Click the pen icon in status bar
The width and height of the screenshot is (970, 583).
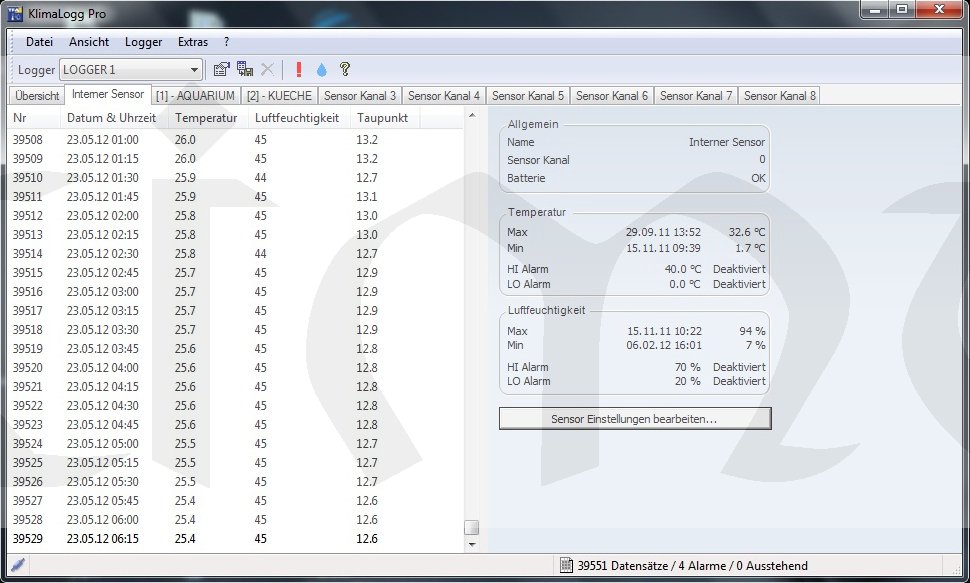point(17,566)
